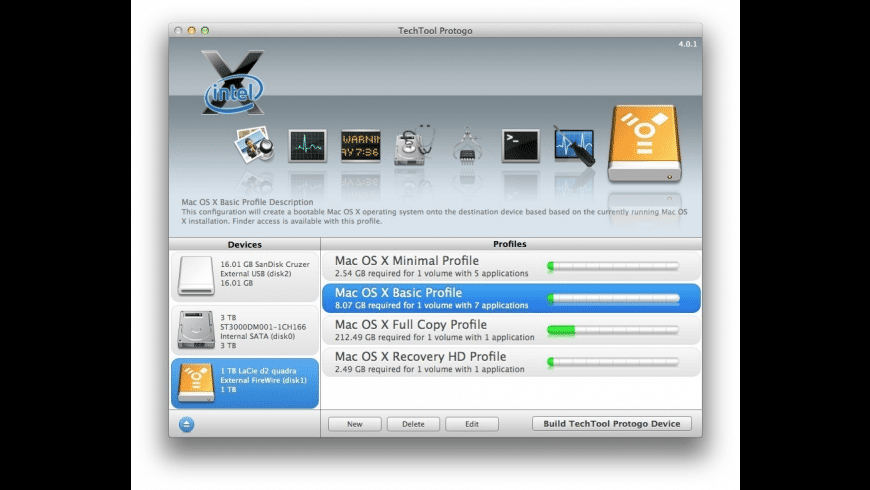This screenshot has width=870, height=490.
Task: Select the screwdriver monitor tool icon
Action: (574, 145)
